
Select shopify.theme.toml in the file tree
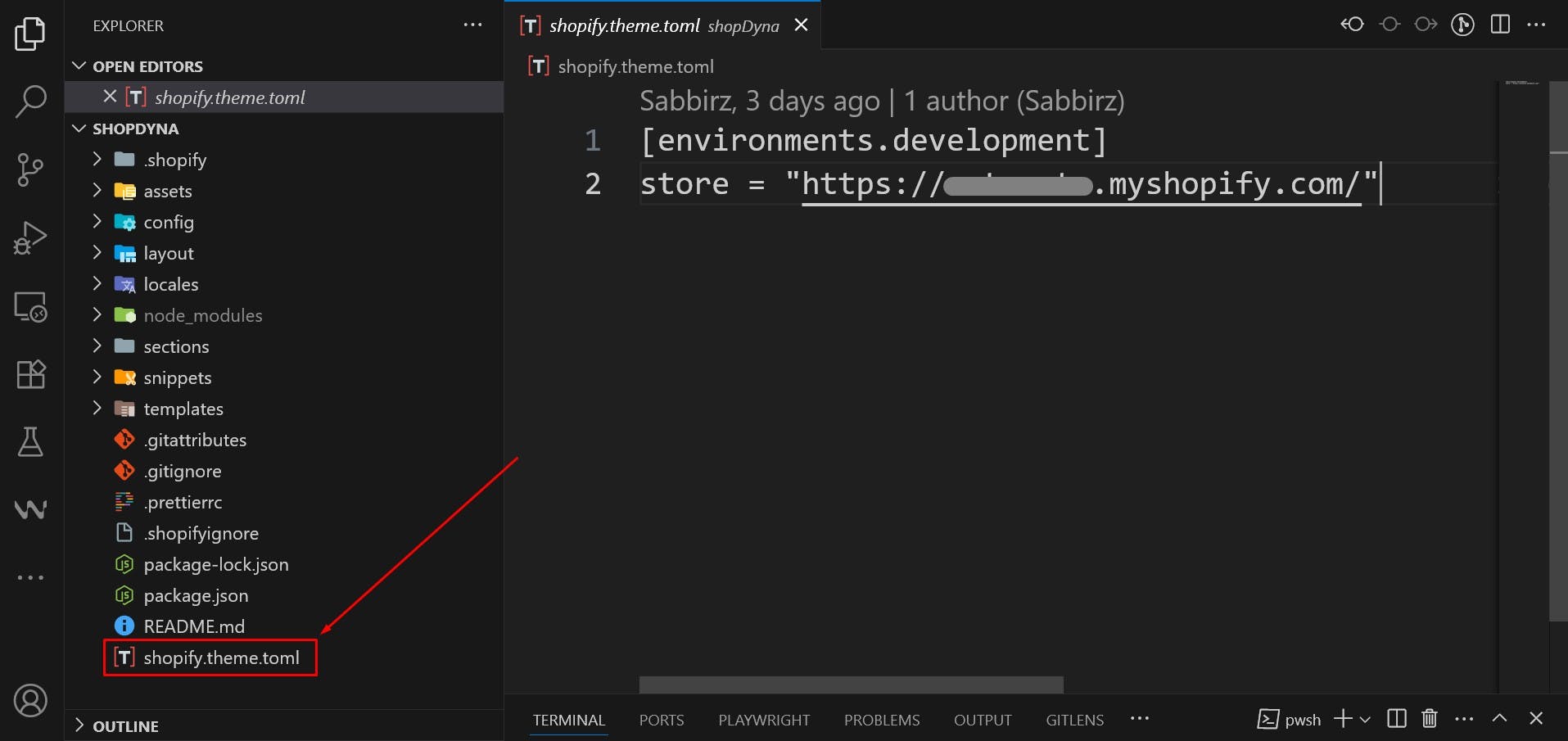pyautogui.click(x=283, y=657)
